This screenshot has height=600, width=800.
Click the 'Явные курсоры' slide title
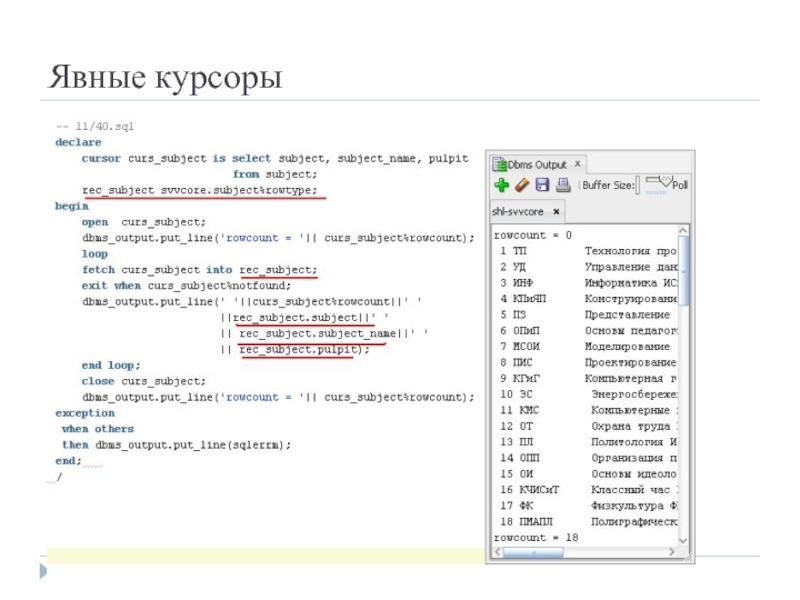tap(165, 78)
